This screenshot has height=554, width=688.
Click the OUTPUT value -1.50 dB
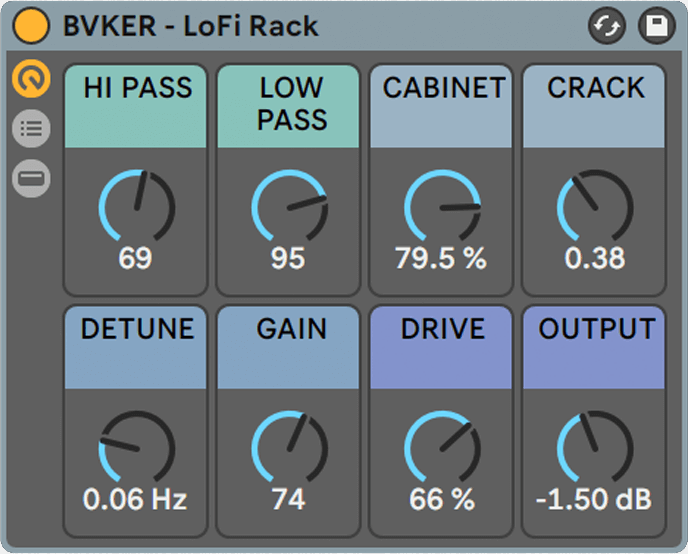tap(594, 499)
